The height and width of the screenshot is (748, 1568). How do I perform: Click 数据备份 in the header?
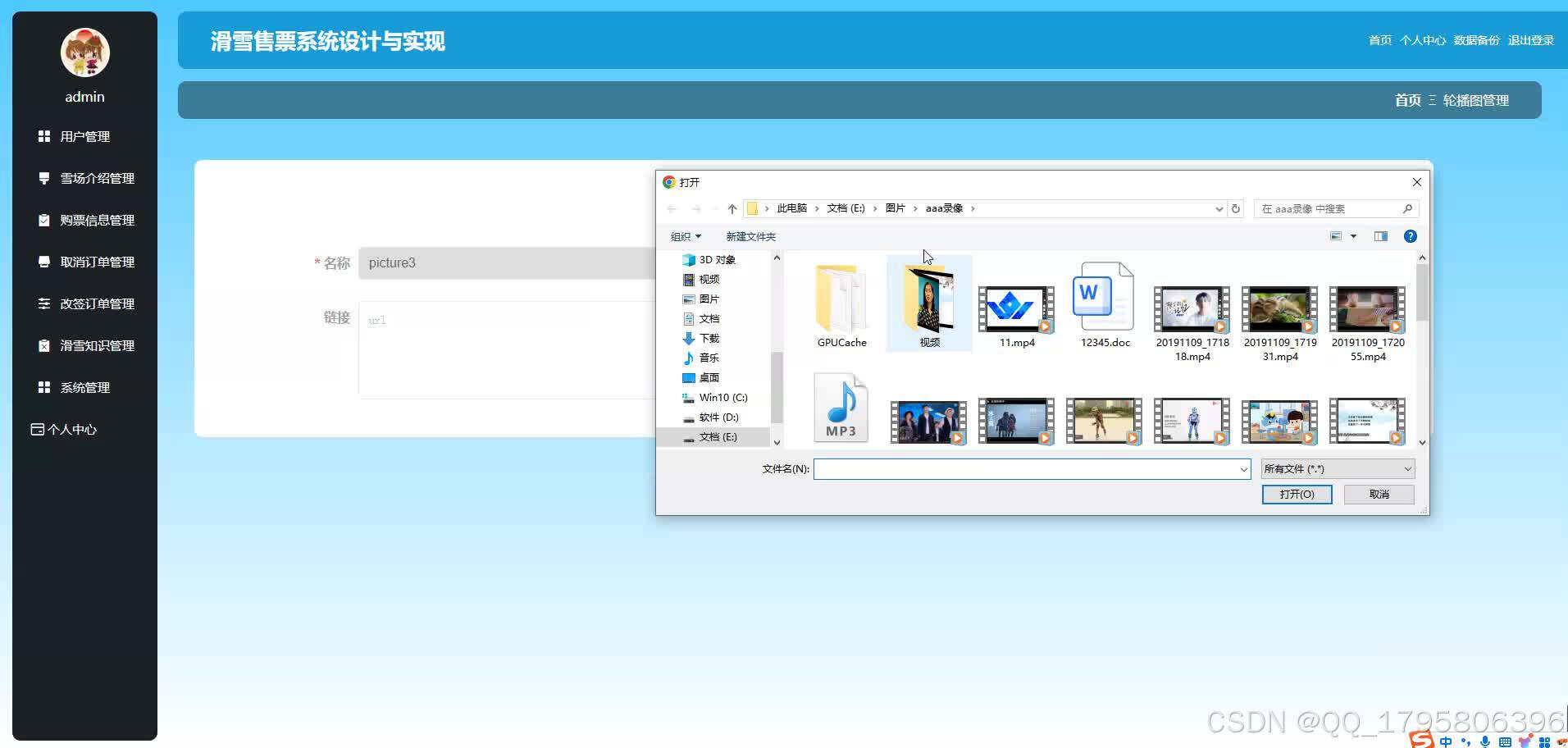click(x=1476, y=40)
